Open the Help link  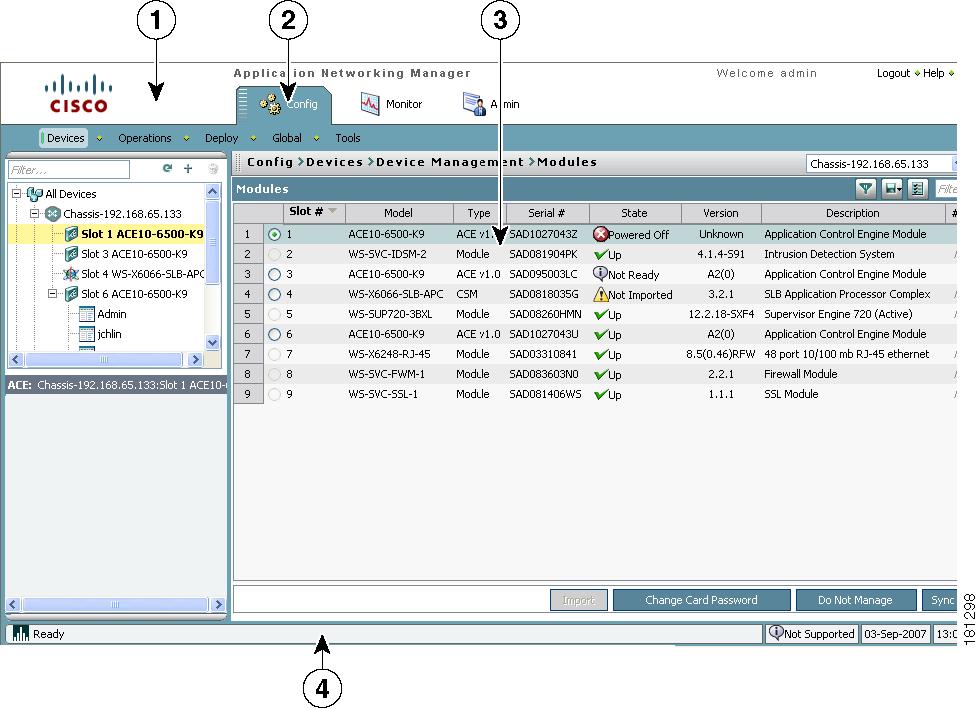933,73
